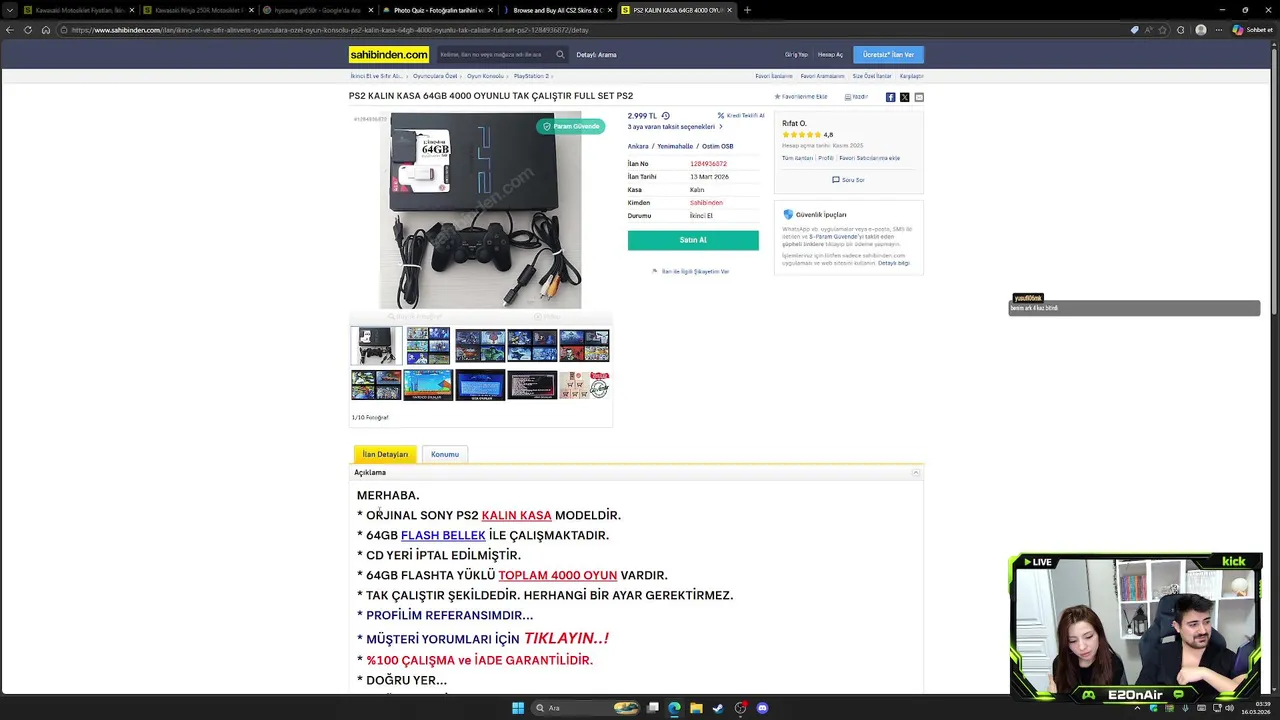Viewport: 1280px width, 720px height.
Task: Click main PS2 listing photo
Action: point(480,210)
